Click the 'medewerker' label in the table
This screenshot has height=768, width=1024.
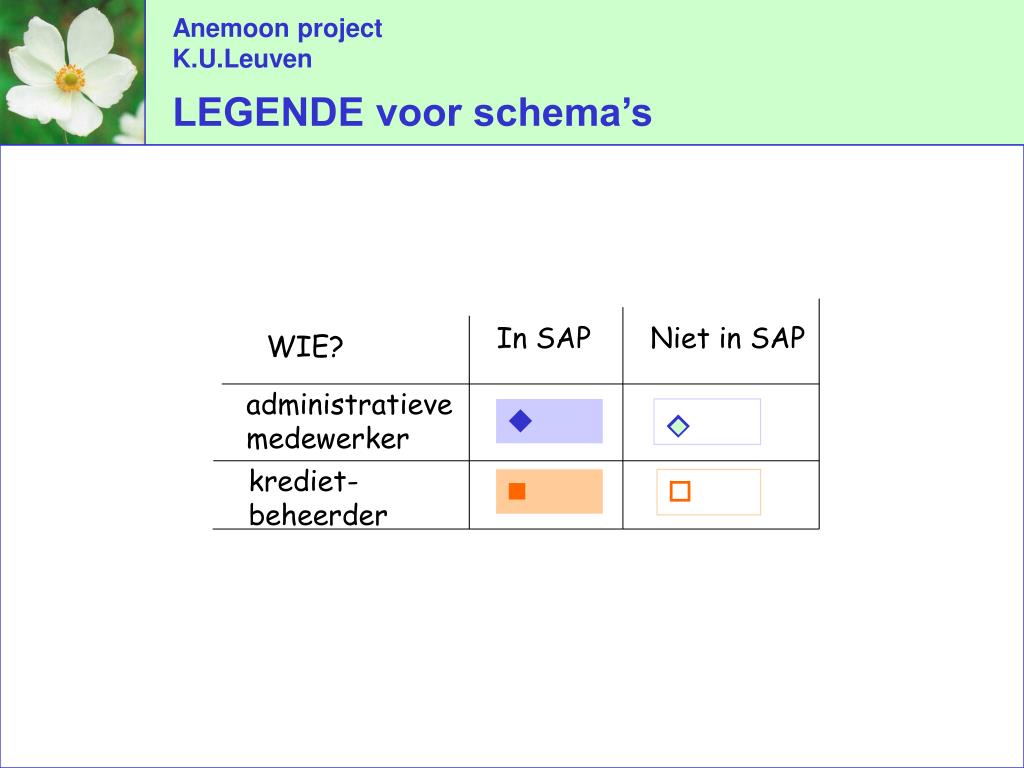(328, 438)
